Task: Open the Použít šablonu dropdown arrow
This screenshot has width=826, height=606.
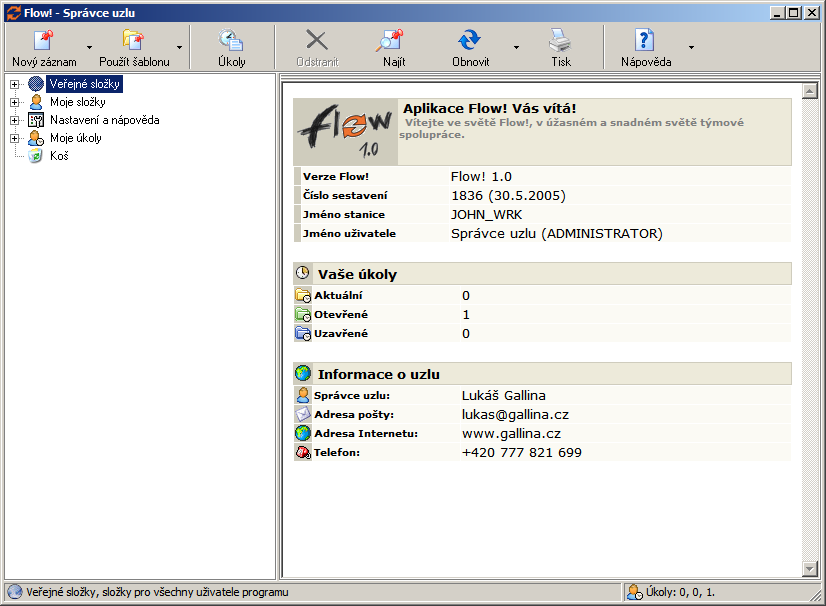Action: tap(180, 47)
